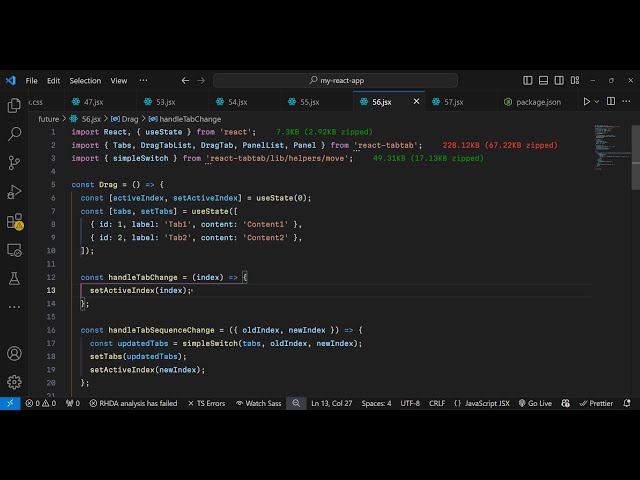Open the Selection menu
This screenshot has height=480, width=640.
[x=85, y=80]
